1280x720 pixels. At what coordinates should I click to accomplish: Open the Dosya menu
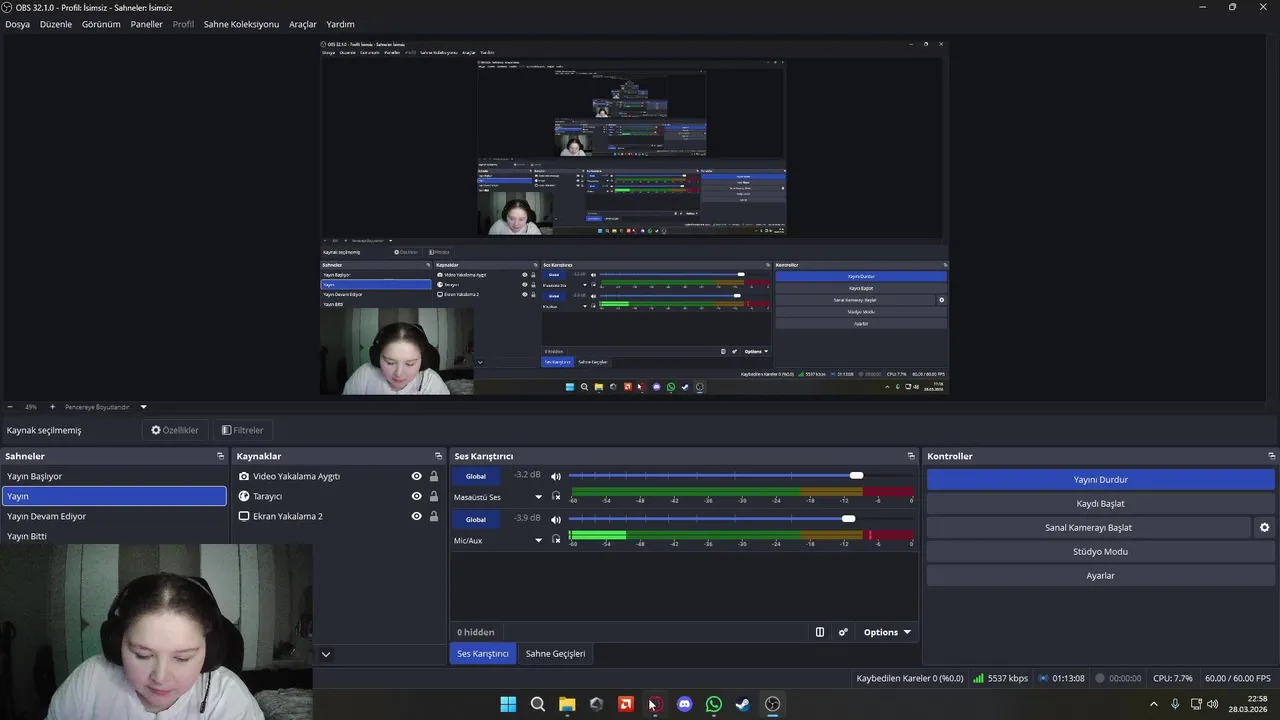[x=18, y=24]
